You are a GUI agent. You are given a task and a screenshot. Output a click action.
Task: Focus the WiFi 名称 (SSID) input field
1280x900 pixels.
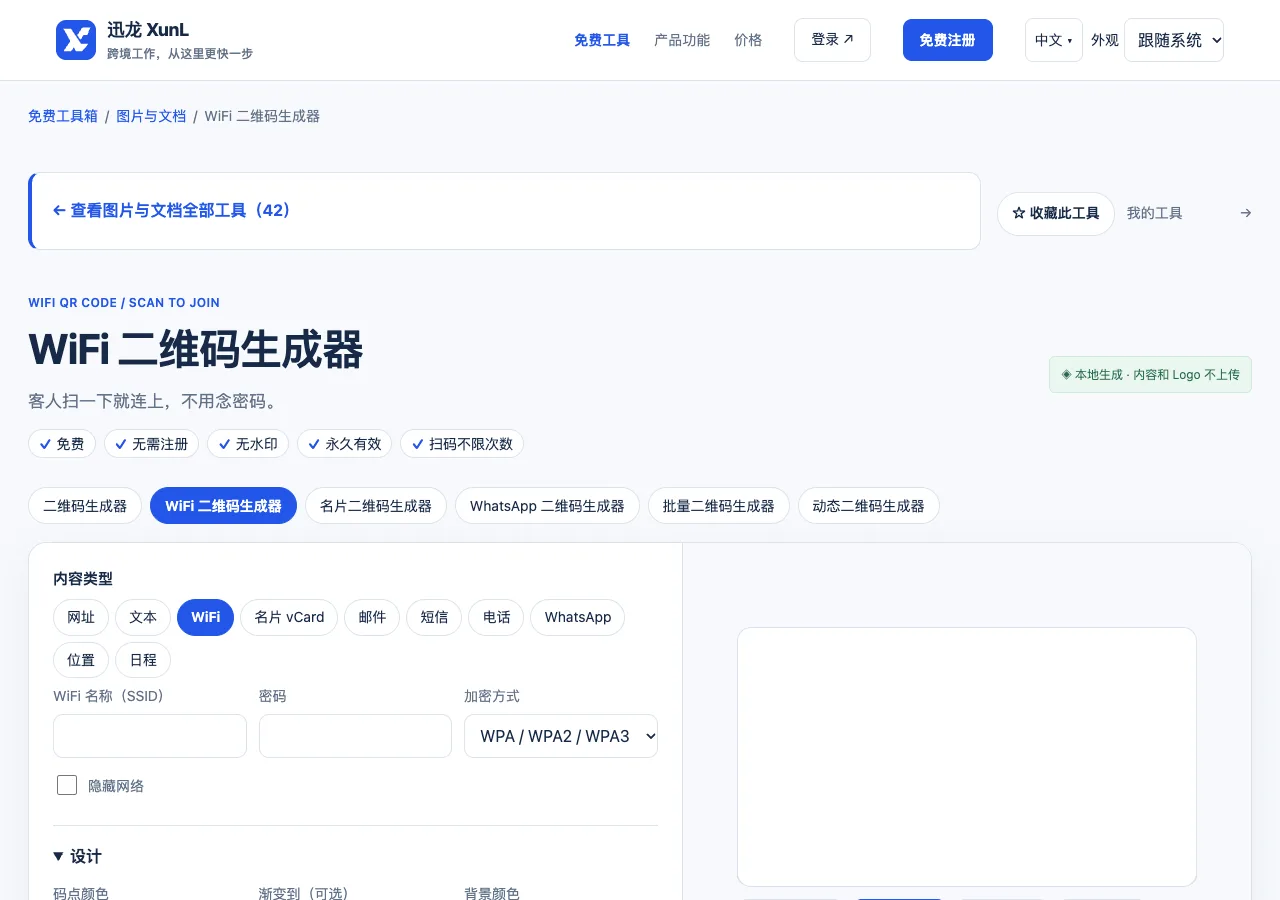coord(150,736)
